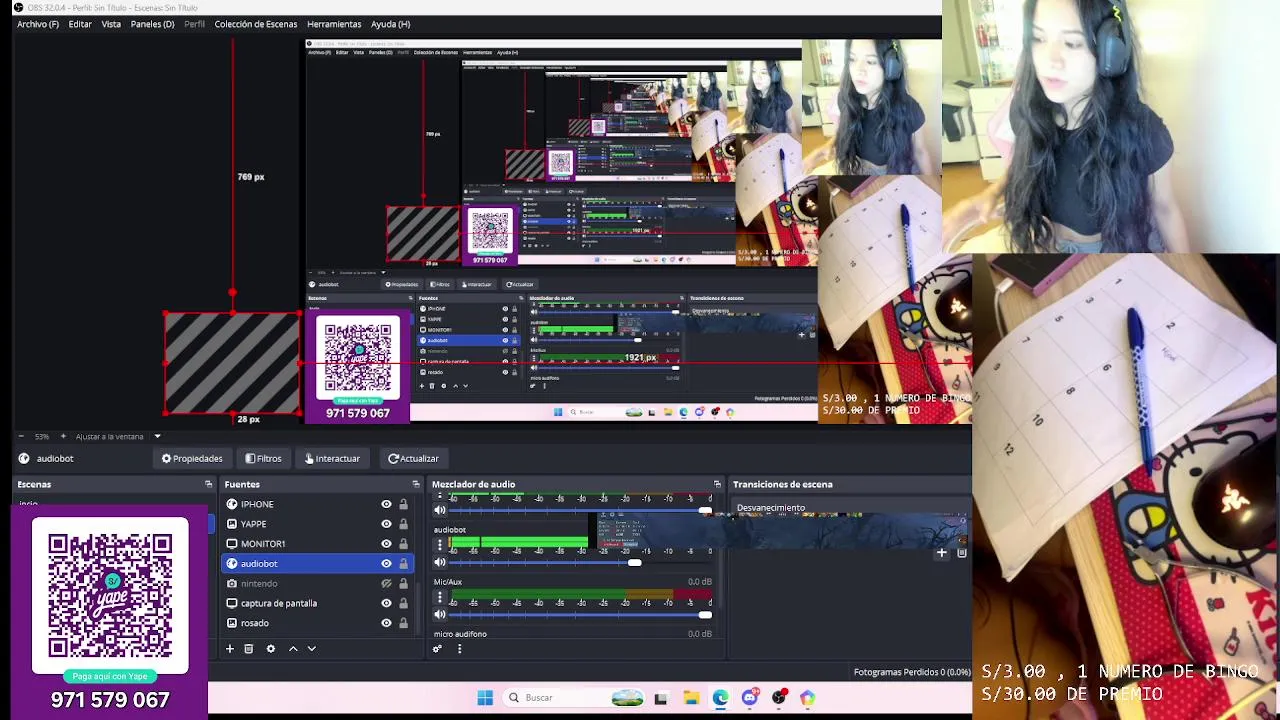The height and width of the screenshot is (720, 1280).
Task: Open Herramientas menu
Action: pos(334,24)
